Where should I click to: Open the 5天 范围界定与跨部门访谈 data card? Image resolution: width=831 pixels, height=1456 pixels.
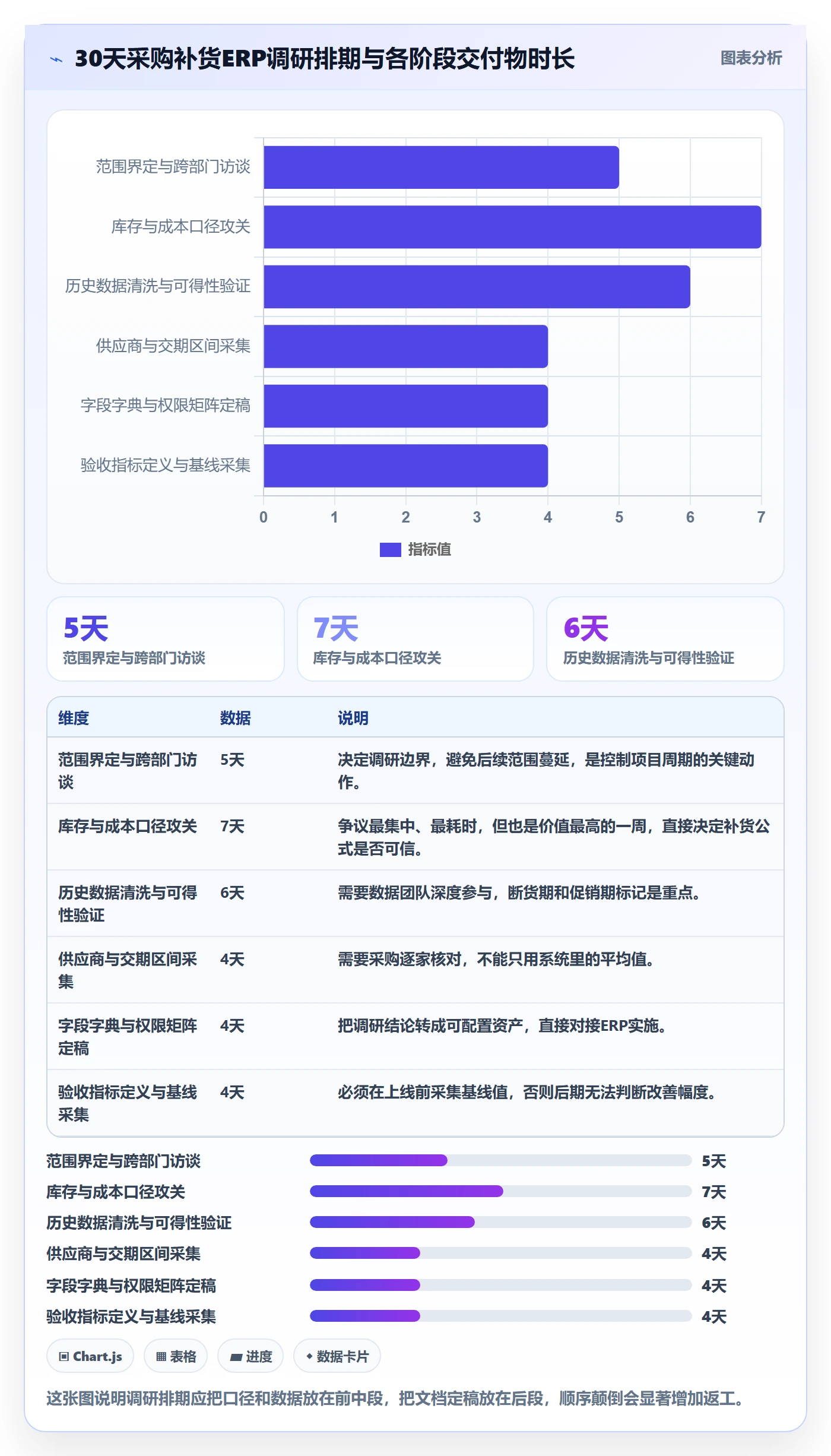166,639
